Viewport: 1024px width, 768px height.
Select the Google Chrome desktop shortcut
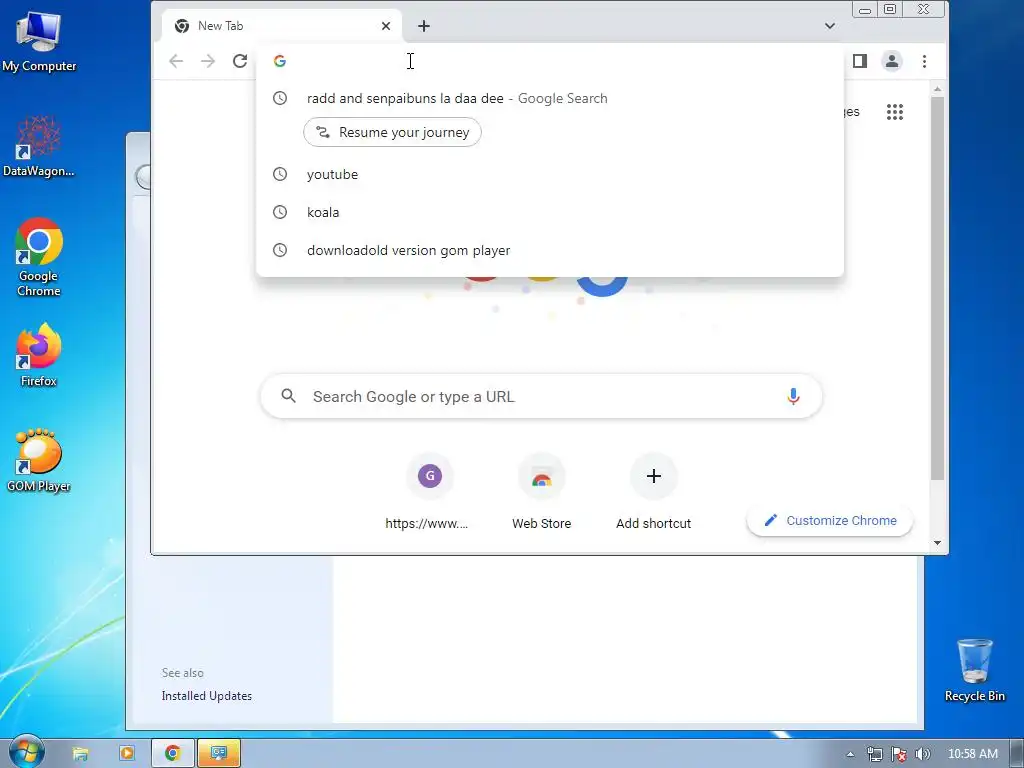(39, 257)
